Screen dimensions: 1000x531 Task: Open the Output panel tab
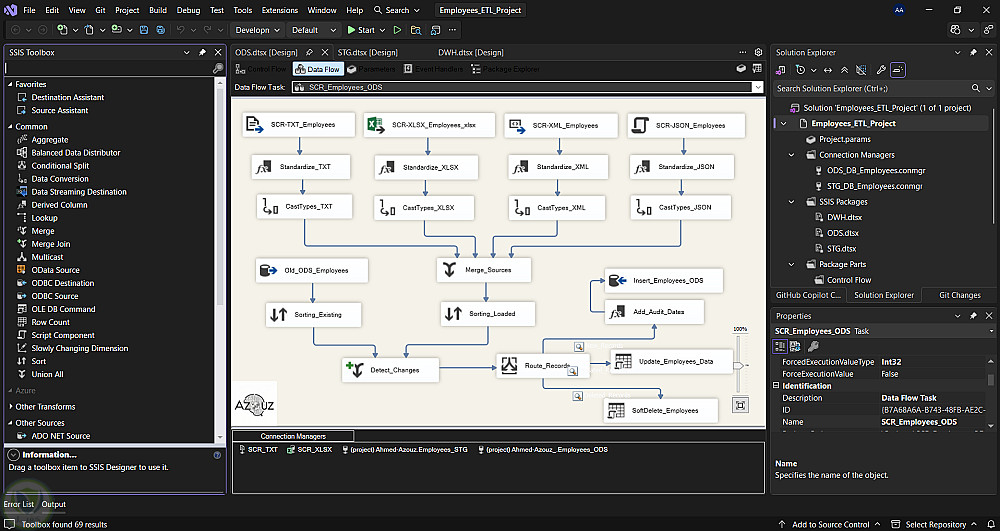point(54,504)
